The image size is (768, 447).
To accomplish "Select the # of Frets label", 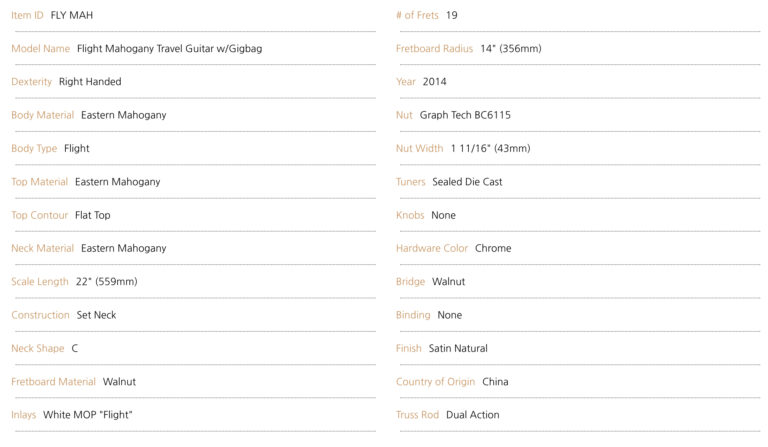I will [x=417, y=15].
